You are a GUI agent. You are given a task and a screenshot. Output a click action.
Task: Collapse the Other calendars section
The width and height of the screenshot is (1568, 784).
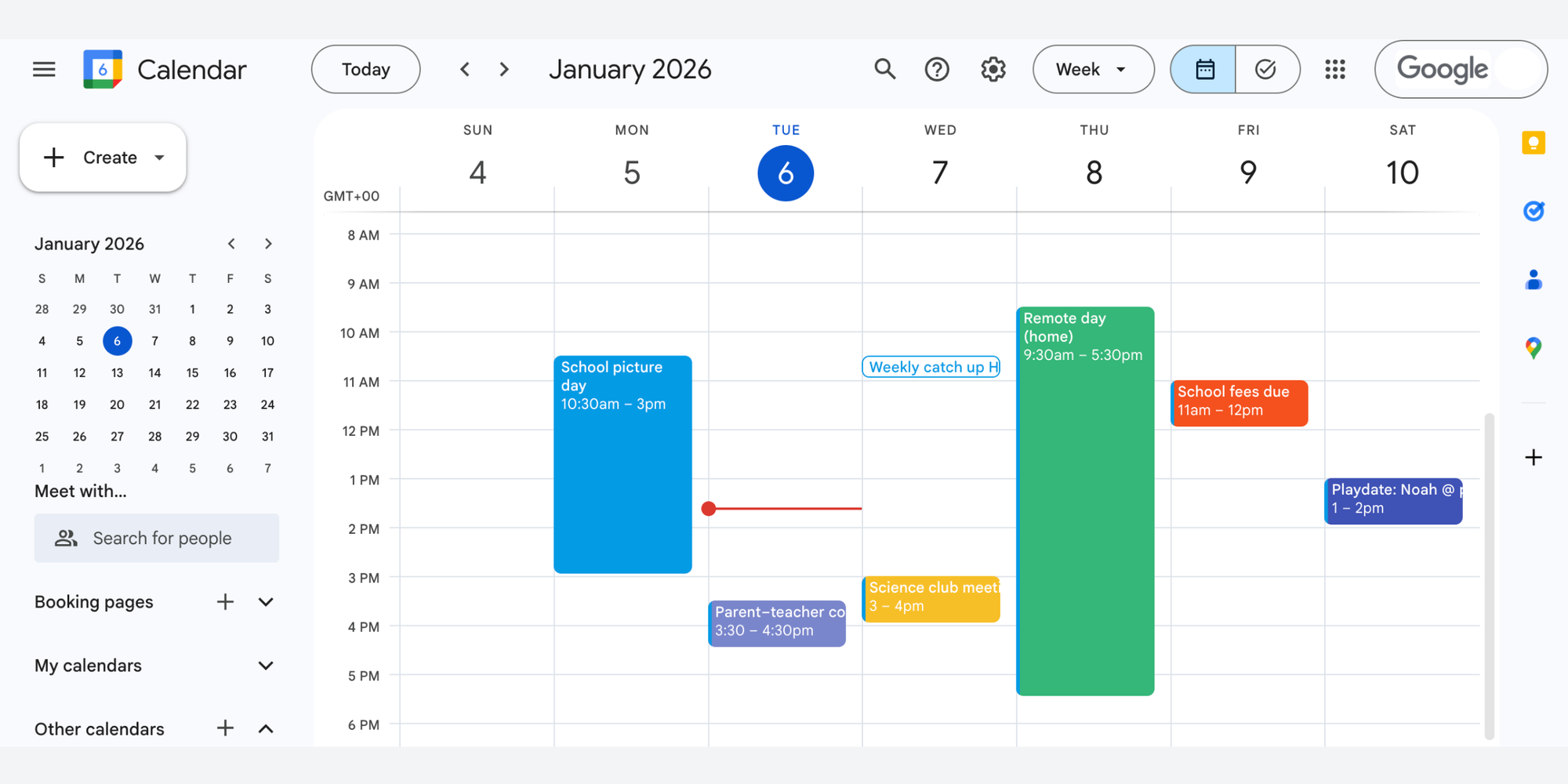[x=267, y=728]
